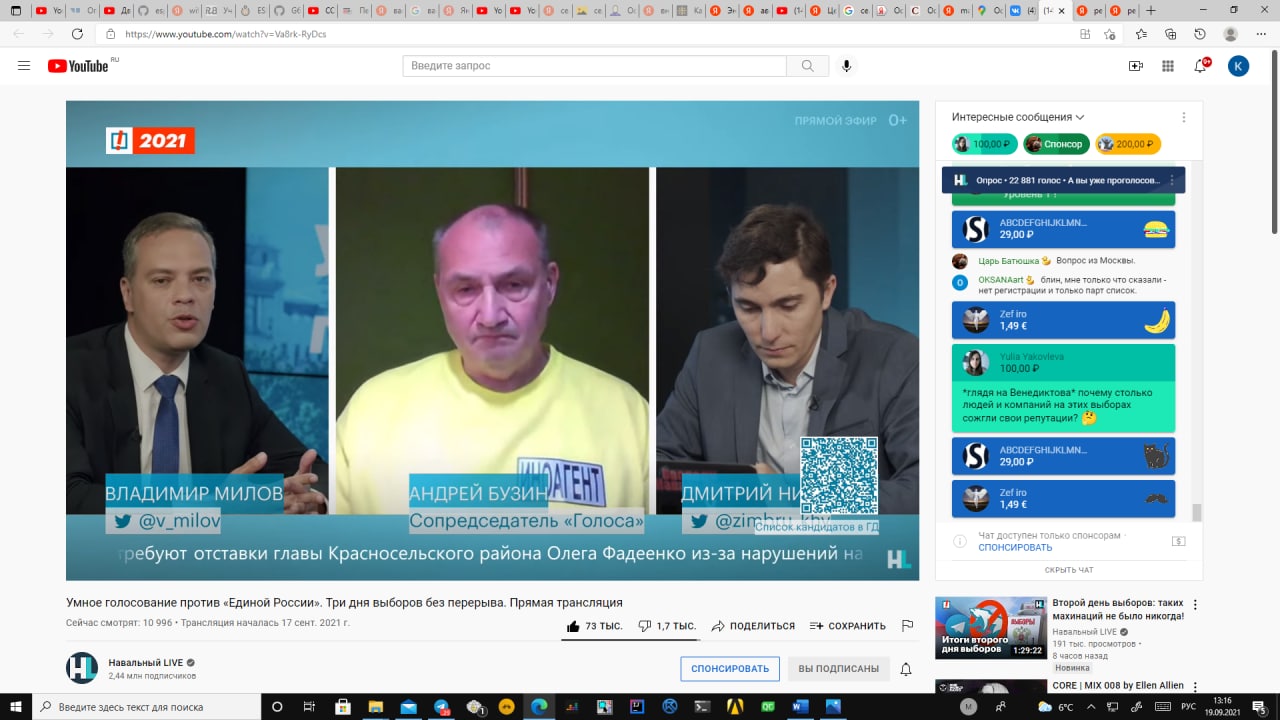Report the video with flag icon
Image resolution: width=1280 pixels, height=720 pixels.
click(907, 626)
